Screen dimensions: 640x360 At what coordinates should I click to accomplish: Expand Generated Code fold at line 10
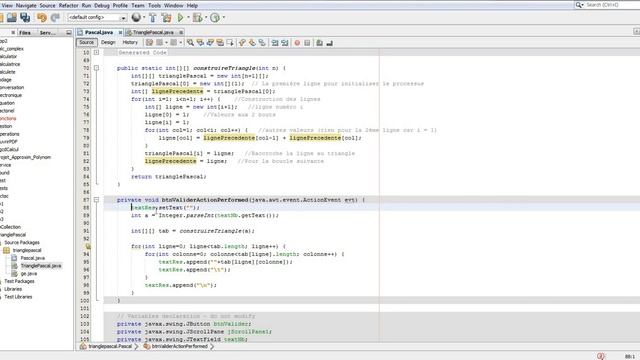tap(96, 52)
